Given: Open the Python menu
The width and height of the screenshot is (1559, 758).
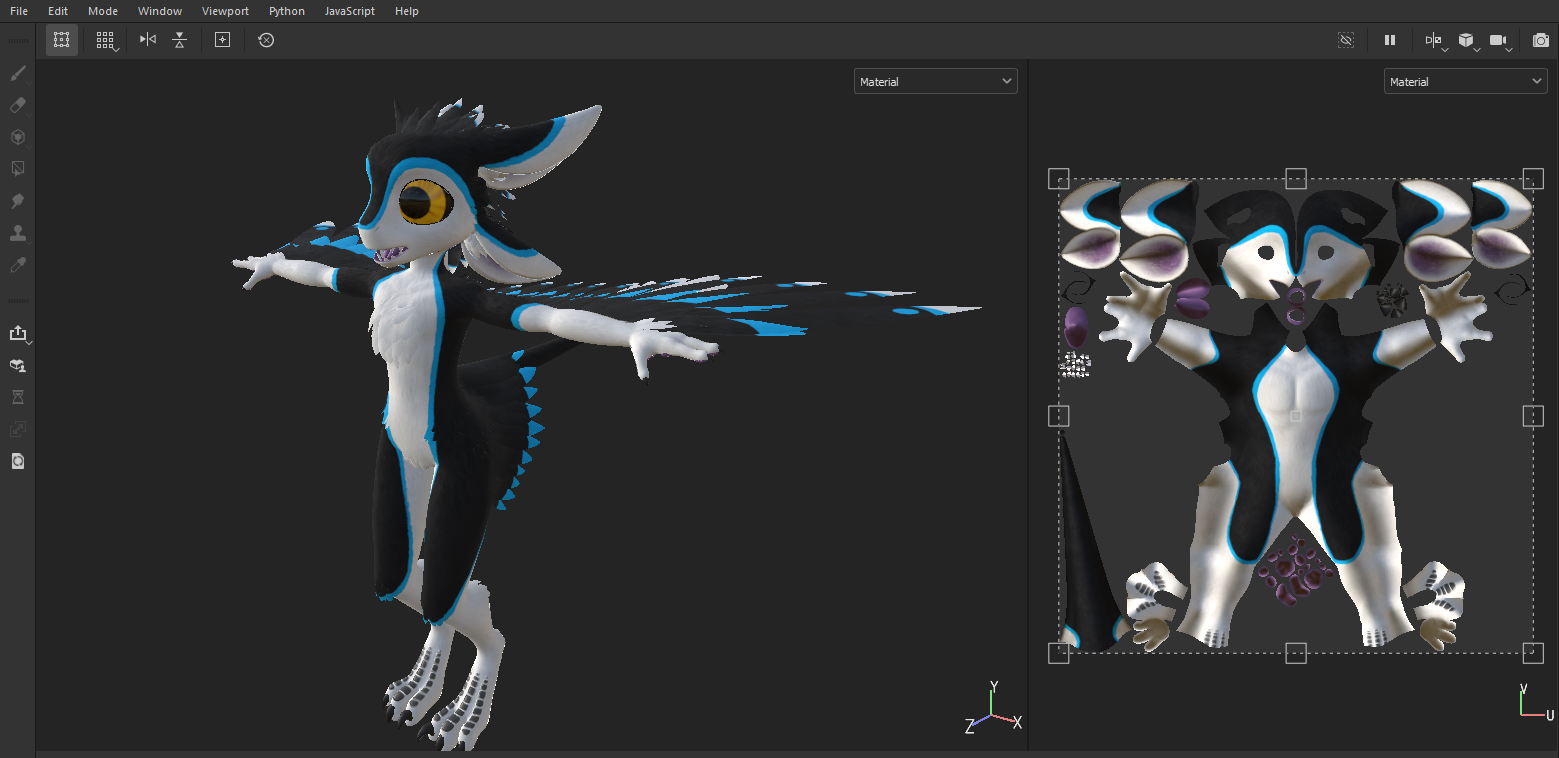Looking at the screenshot, I should click(x=287, y=11).
